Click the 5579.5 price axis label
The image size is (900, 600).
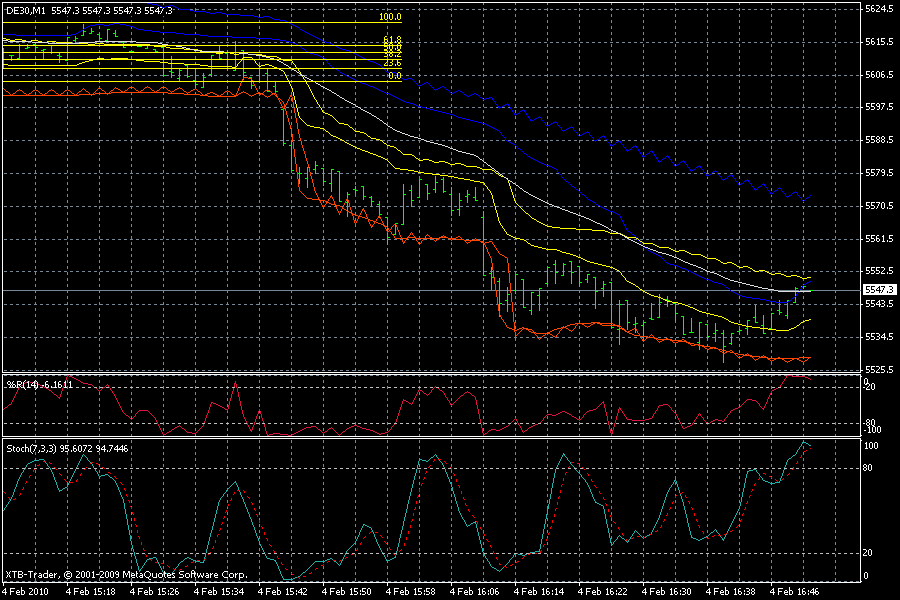879,172
